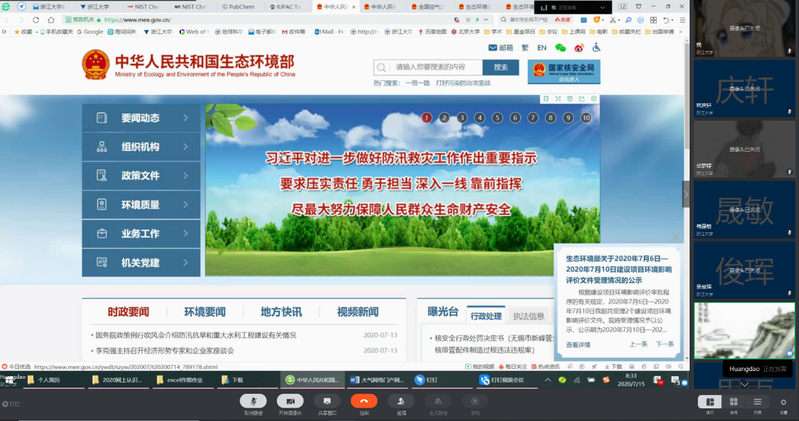Expand the 环境质量 menu chevron

click(185, 204)
